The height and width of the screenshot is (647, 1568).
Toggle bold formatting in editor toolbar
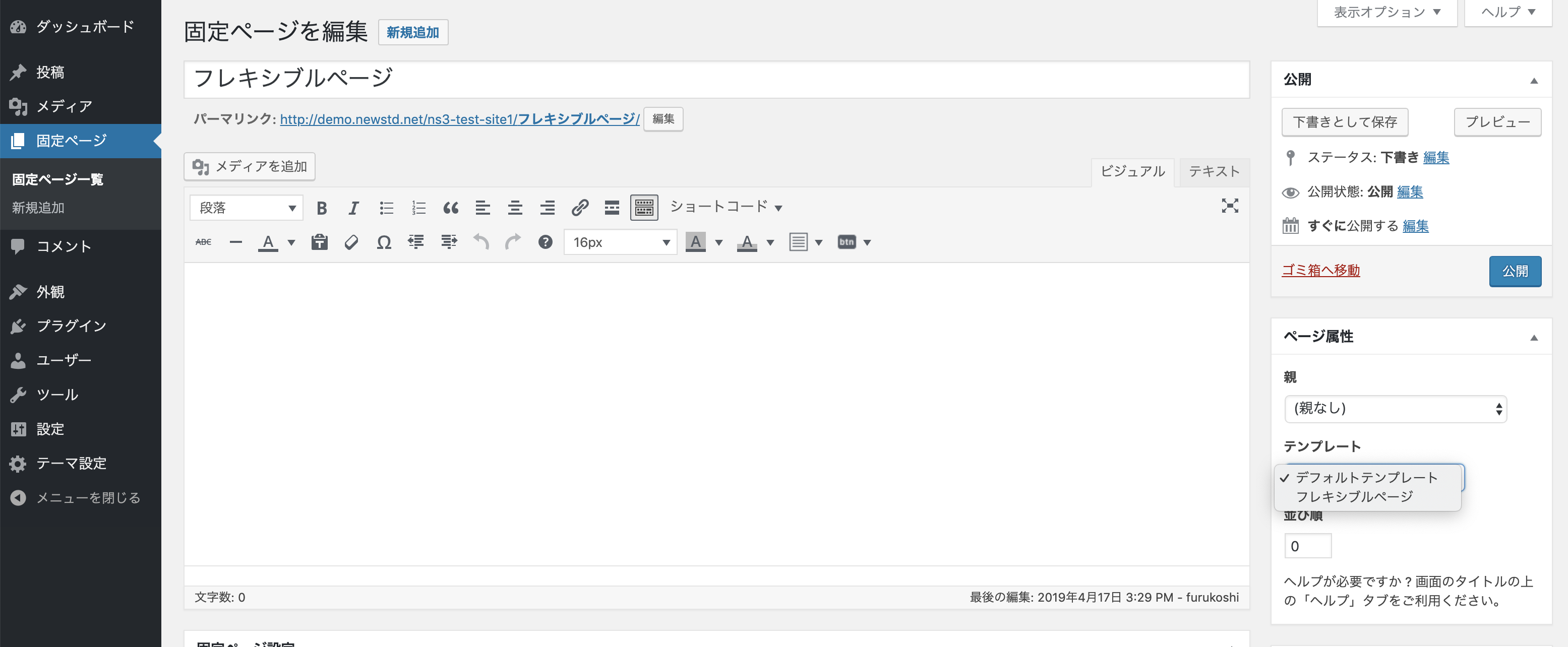tap(321, 209)
